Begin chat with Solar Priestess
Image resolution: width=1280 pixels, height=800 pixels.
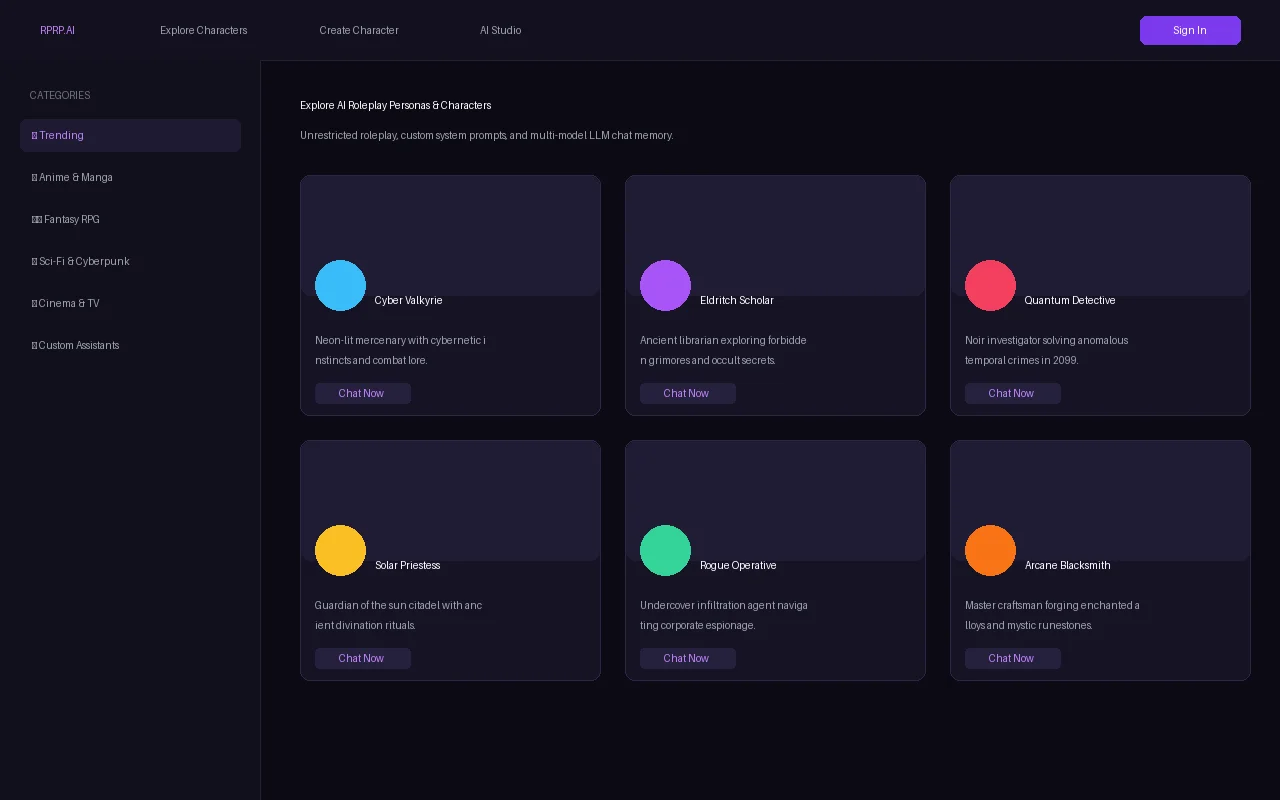(362, 658)
